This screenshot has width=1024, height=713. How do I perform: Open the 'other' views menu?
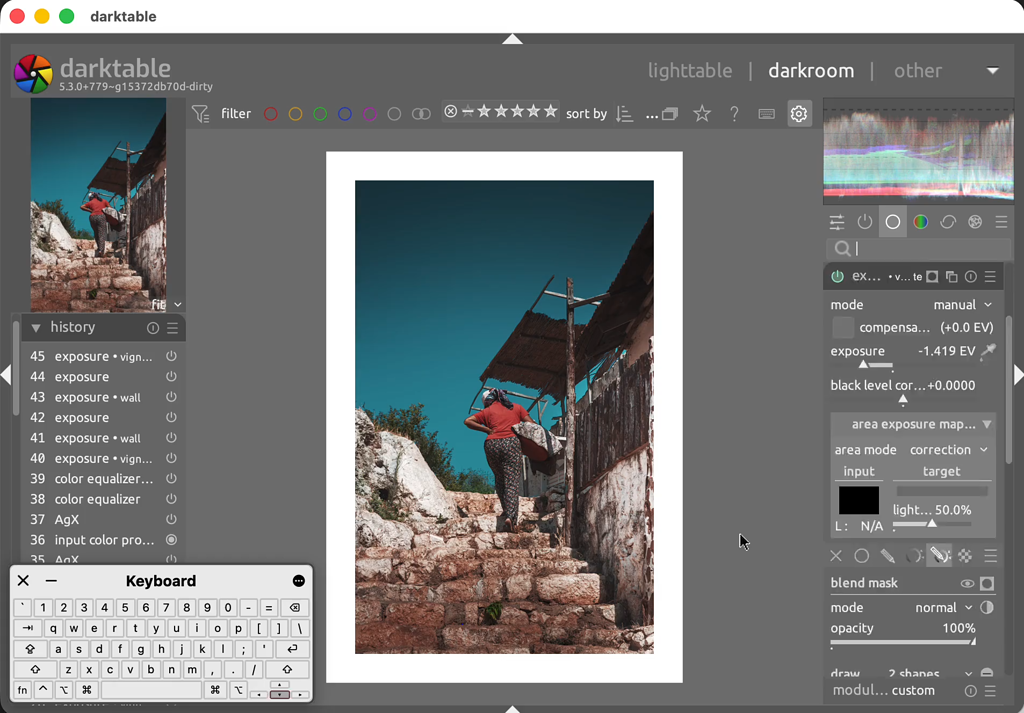(918, 70)
